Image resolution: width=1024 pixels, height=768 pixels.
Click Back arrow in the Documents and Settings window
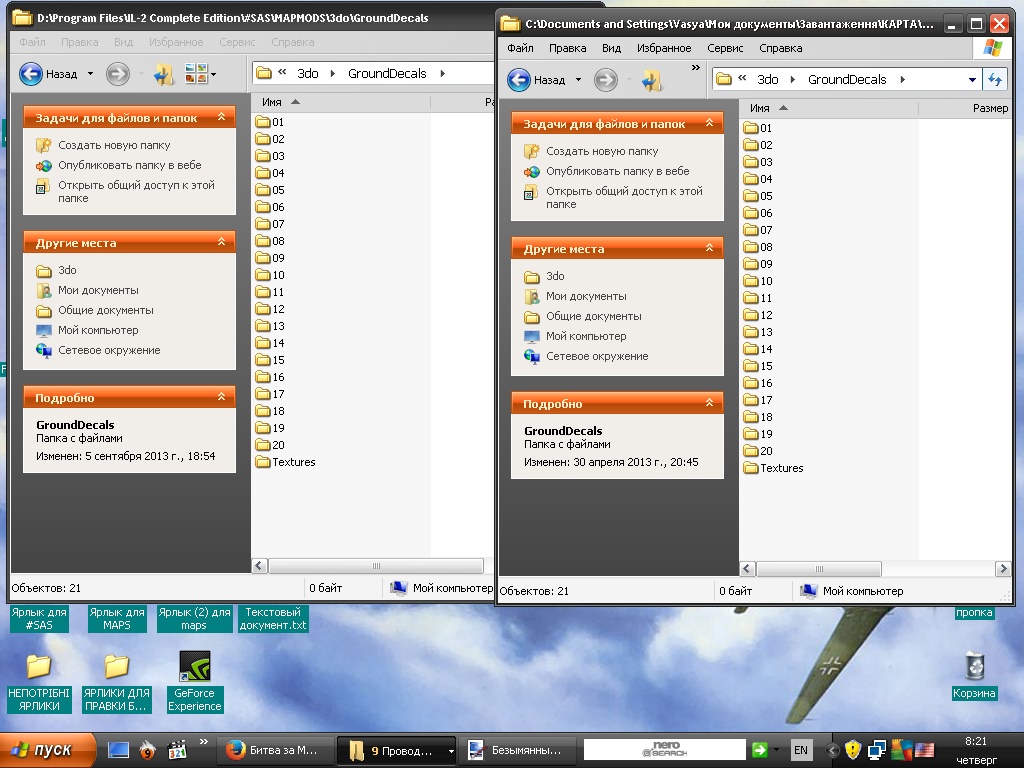(520, 80)
